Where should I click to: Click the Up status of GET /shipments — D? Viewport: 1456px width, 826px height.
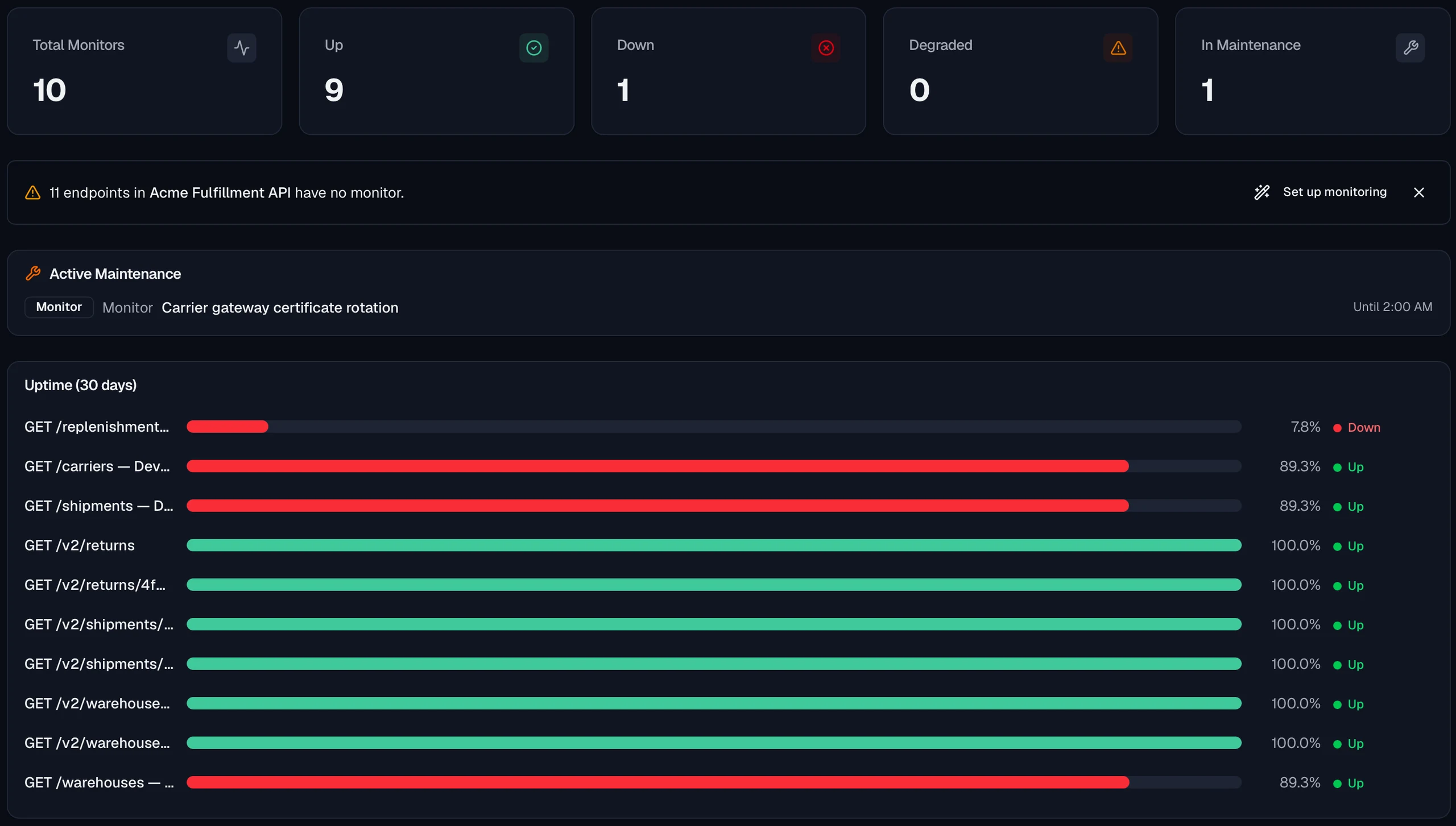(x=1349, y=506)
